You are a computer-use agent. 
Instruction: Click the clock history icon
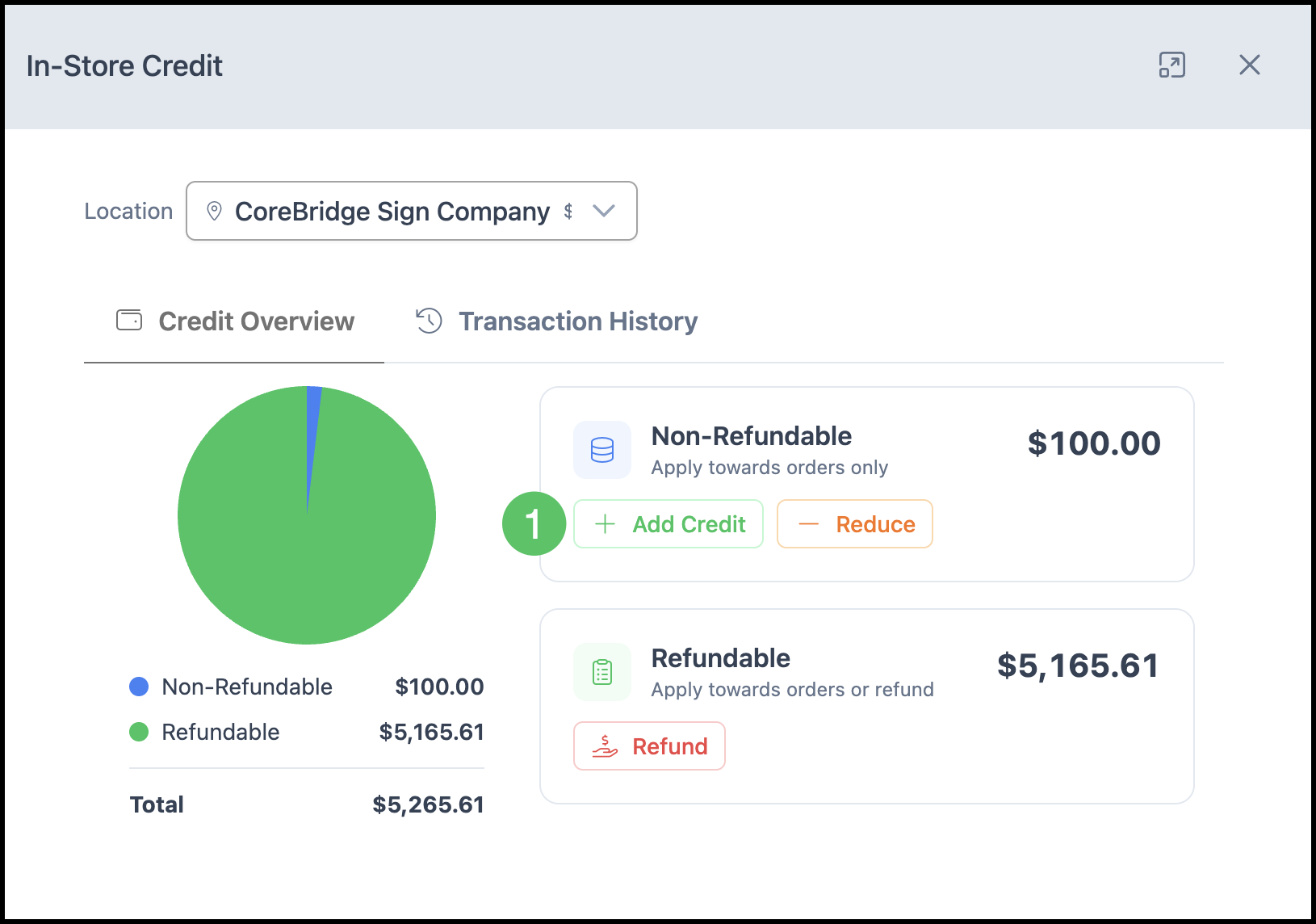(x=429, y=321)
